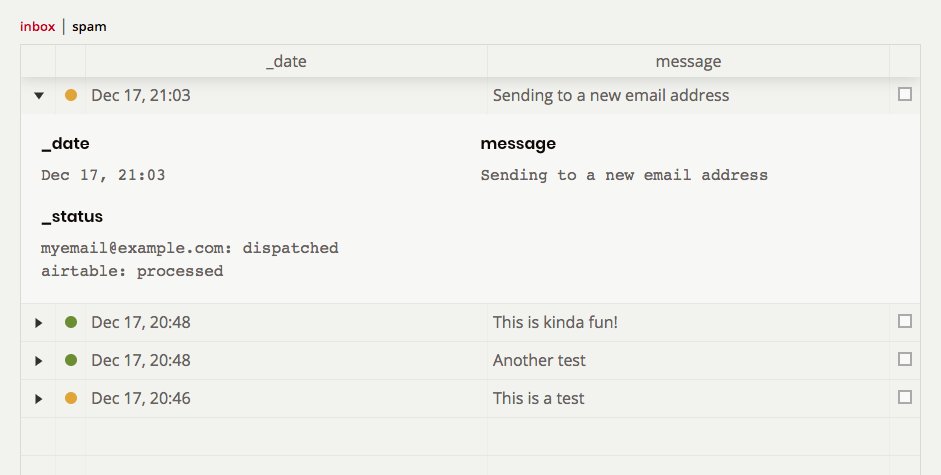The height and width of the screenshot is (475, 941).
Task: Click orange status dot on 'This is a test' row
Action: click(71, 398)
